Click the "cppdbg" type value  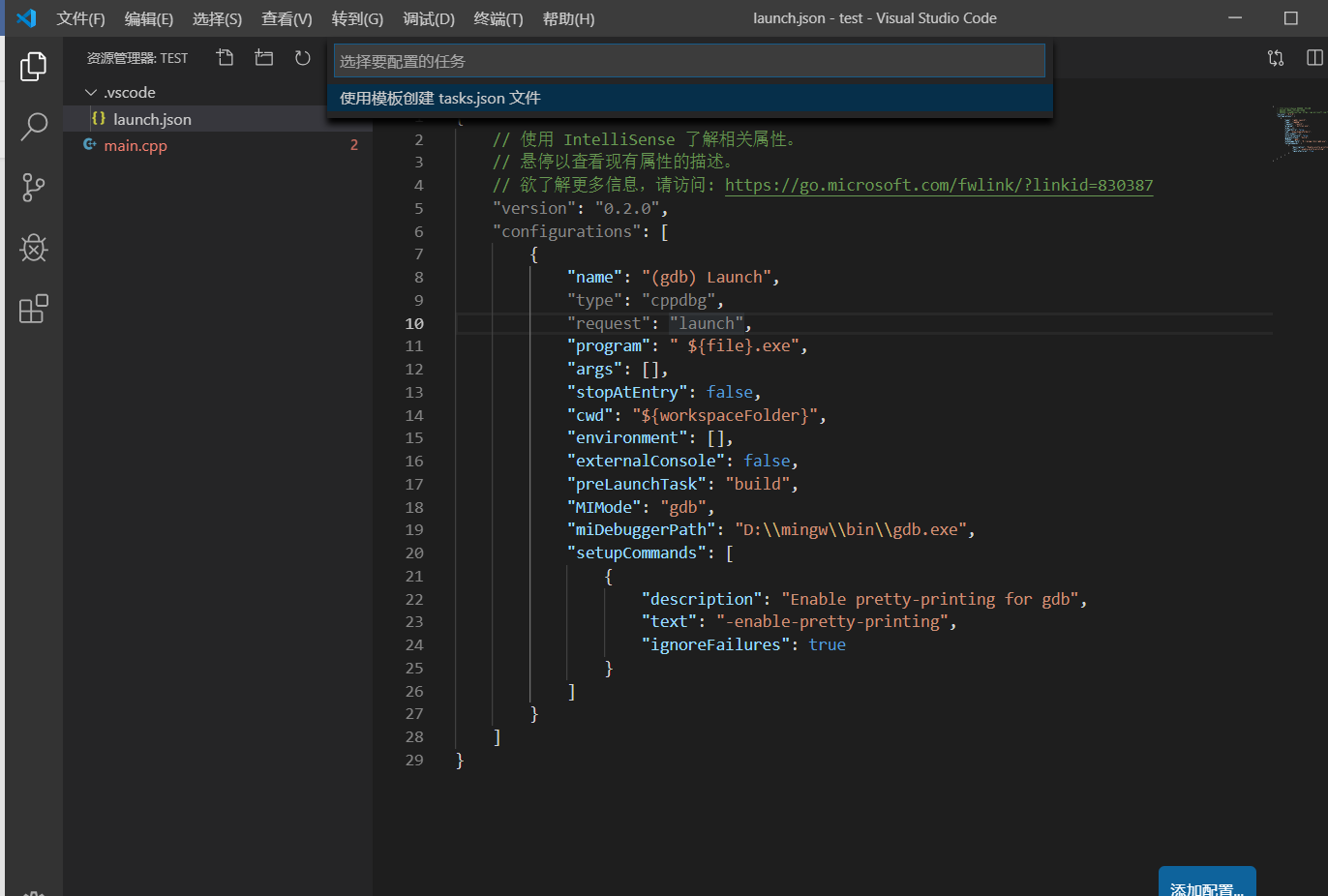click(679, 300)
